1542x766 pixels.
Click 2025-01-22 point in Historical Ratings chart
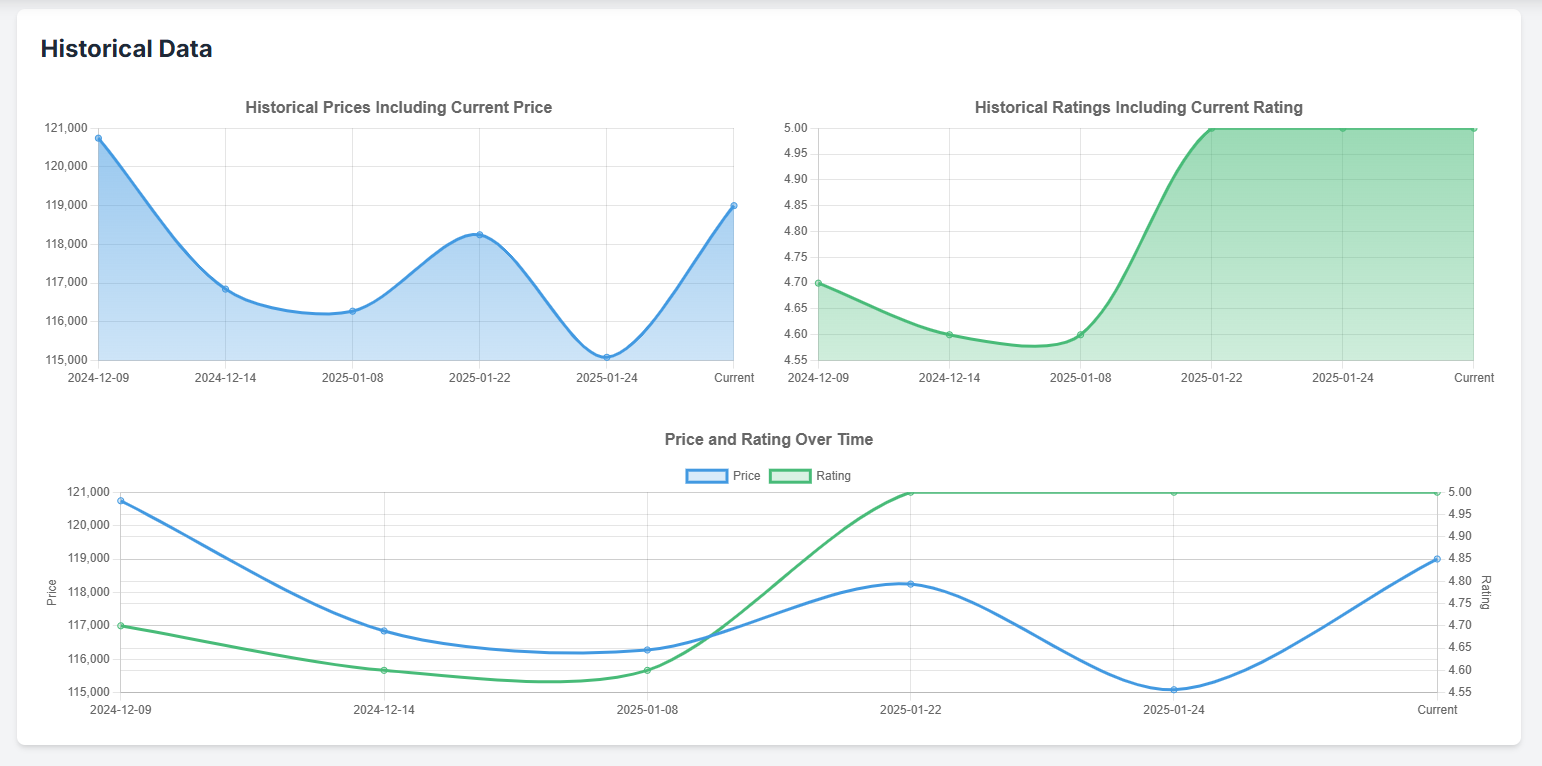[x=1211, y=129]
